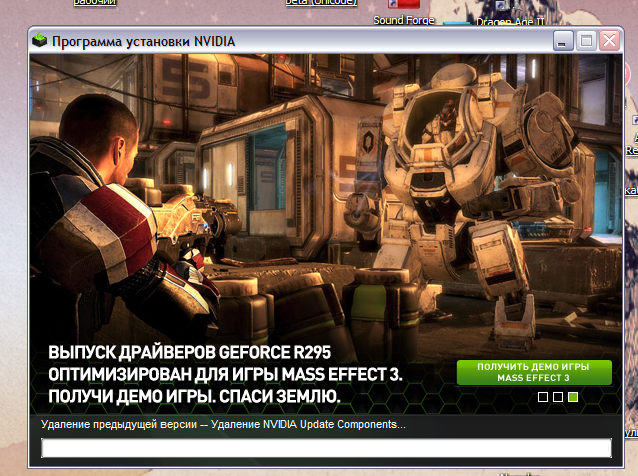Click the 'Программа установки NVIDIA' window title
The image size is (638, 476).
coord(144,41)
